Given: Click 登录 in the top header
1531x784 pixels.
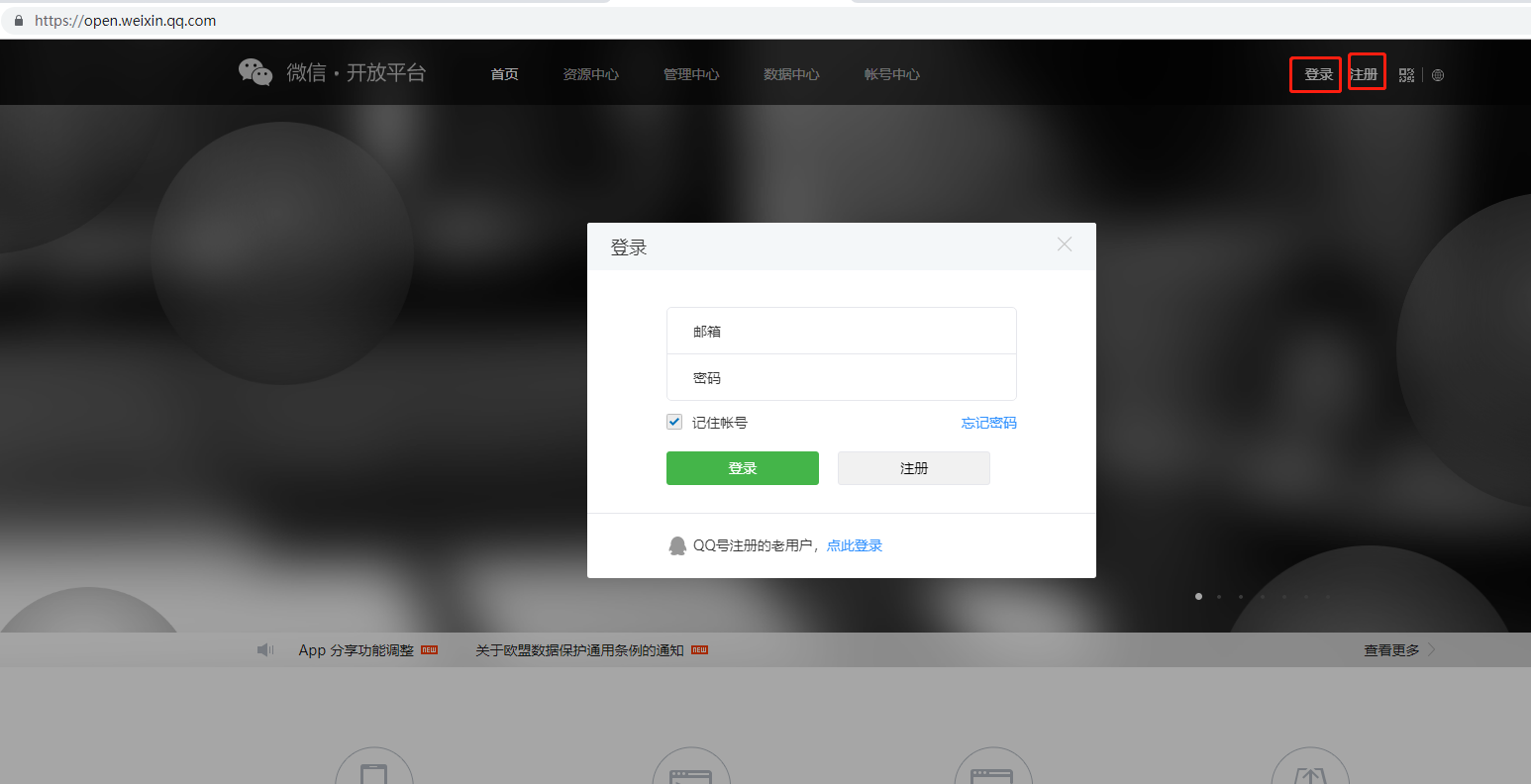Looking at the screenshot, I should point(1318,74).
